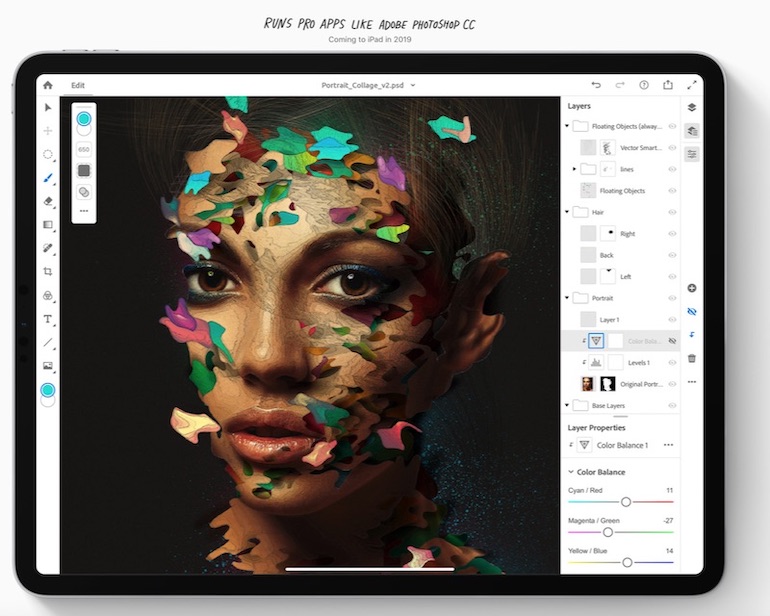Select the Eraser tool
This screenshot has width=770, height=616.
tap(48, 201)
